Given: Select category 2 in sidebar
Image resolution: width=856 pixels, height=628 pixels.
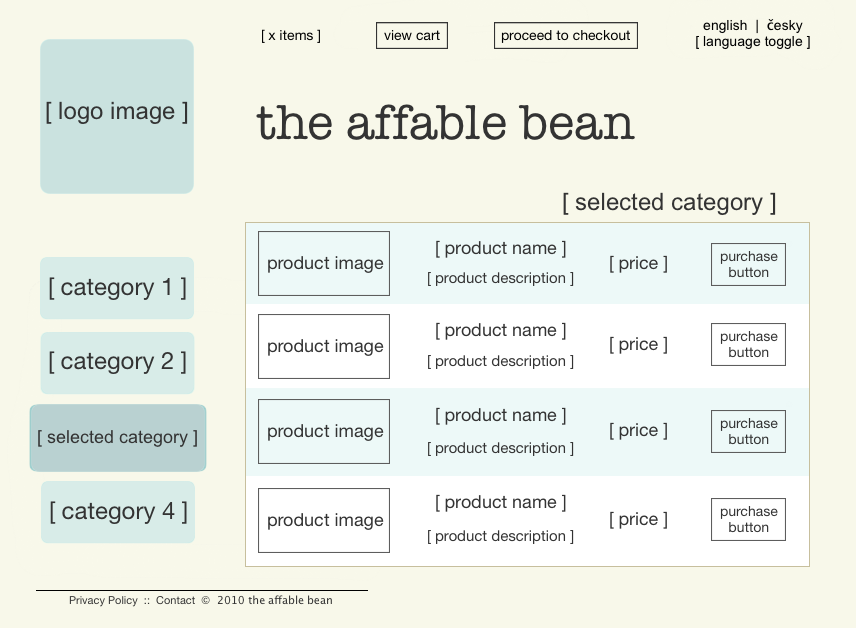Looking at the screenshot, I should (117, 362).
